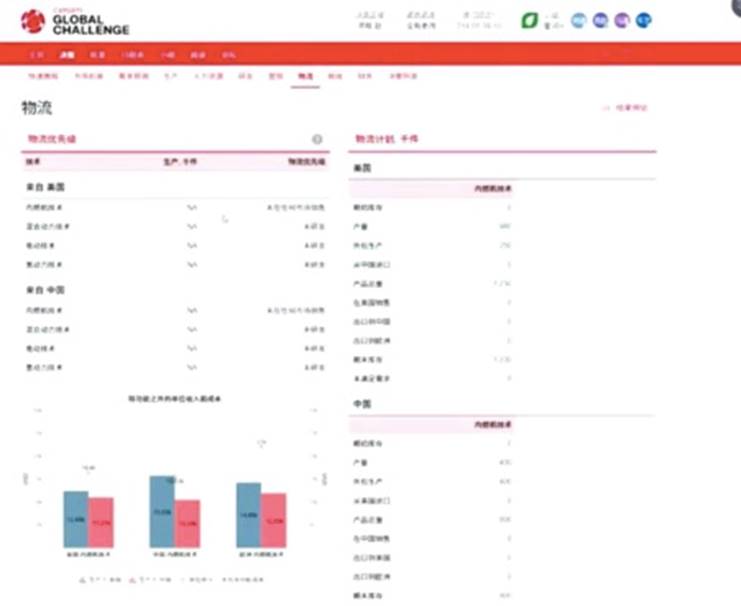
Task: Click the purple circular avatar in header
Action: click(622, 20)
